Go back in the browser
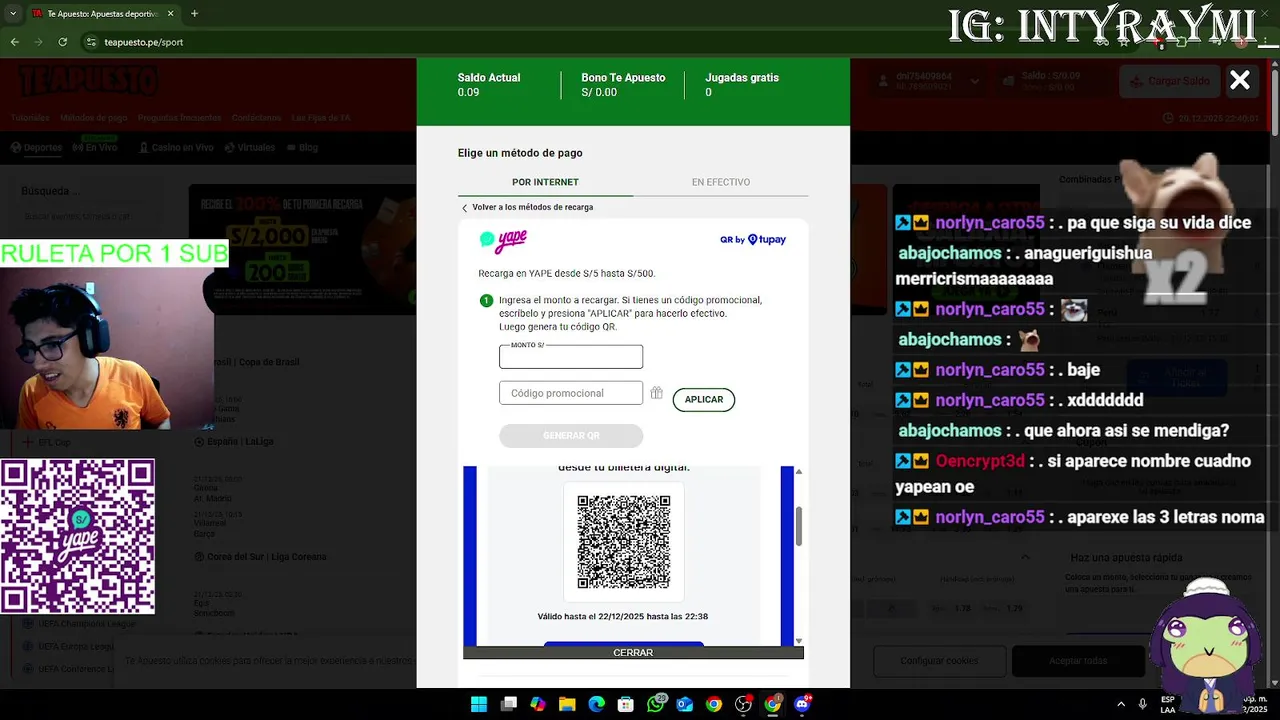The width and height of the screenshot is (1280, 720). pos(15,42)
